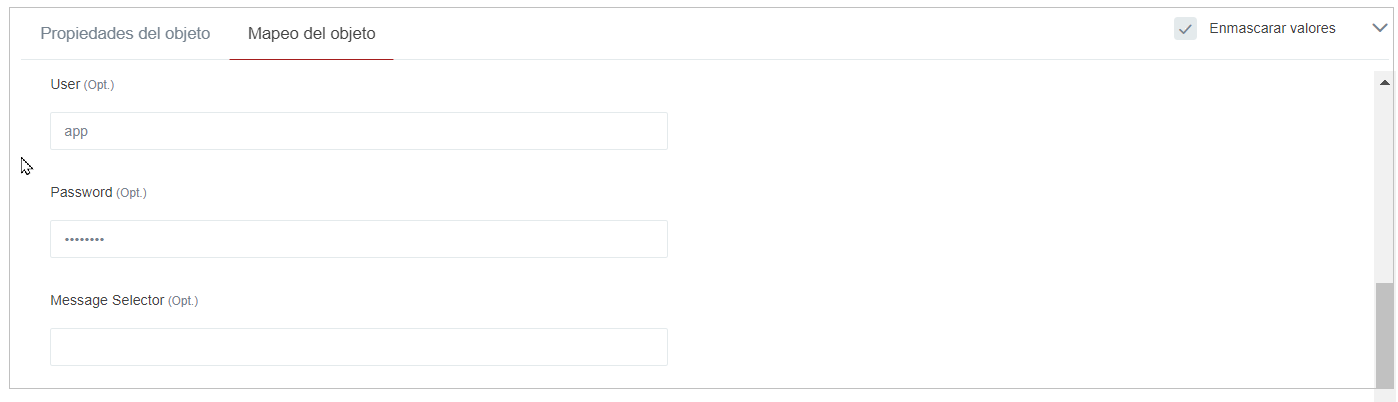Click the vertical scrollbar thumb
The width and height of the screenshot is (1398, 402).
click(x=1384, y=333)
